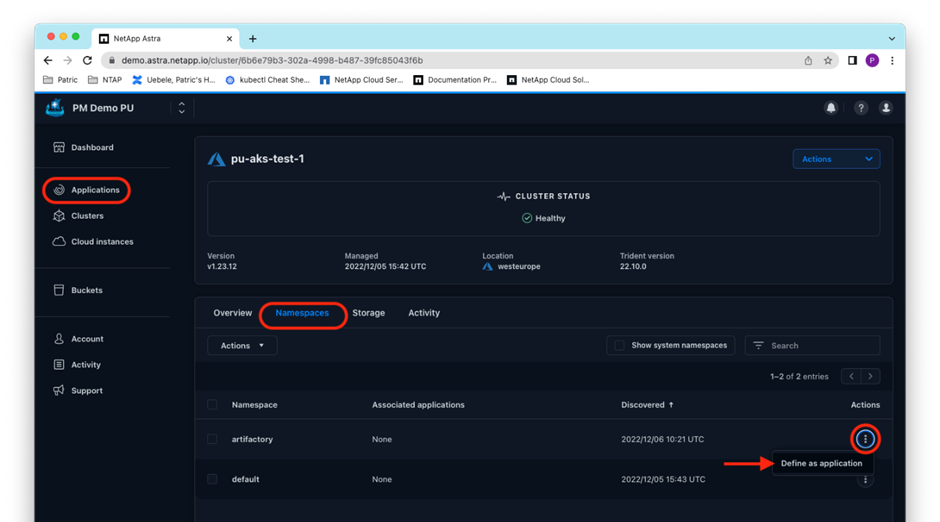Open Chrome three-dot menu
940x522 pixels.
[892, 60]
